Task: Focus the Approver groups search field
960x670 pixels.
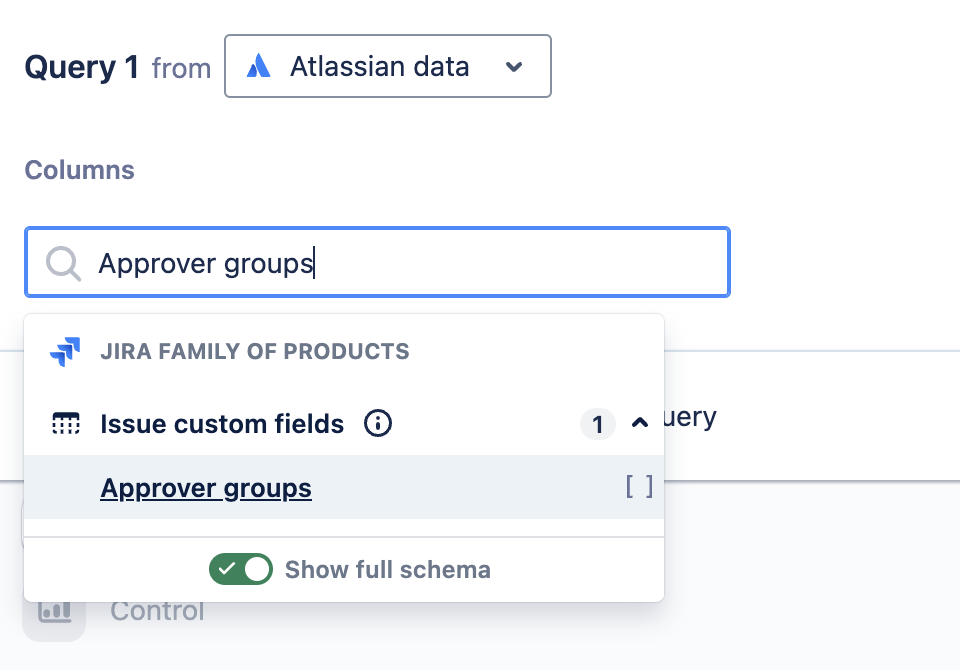Action: (377, 263)
